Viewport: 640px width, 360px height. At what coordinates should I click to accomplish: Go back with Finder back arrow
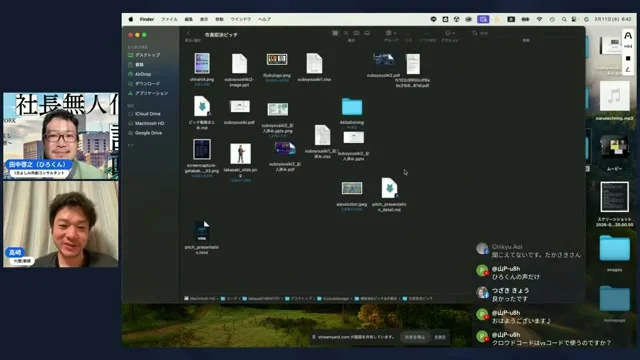(x=189, y=33)
